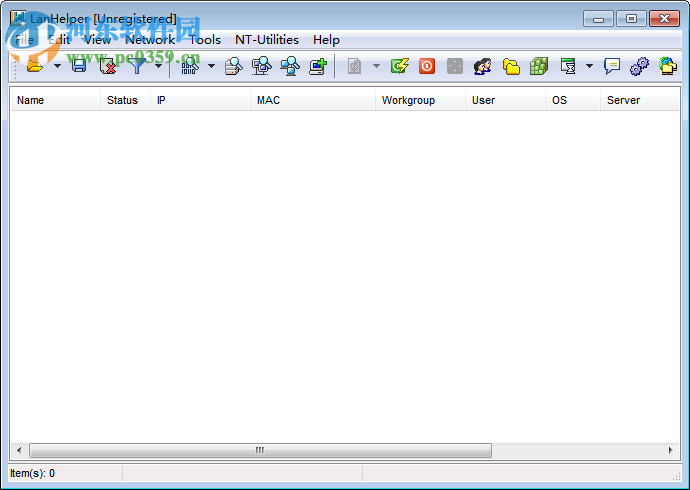The image size is (690, 490).
Task: Open the grayed document dropdown arrow
Action: click(x=376, y=66)
